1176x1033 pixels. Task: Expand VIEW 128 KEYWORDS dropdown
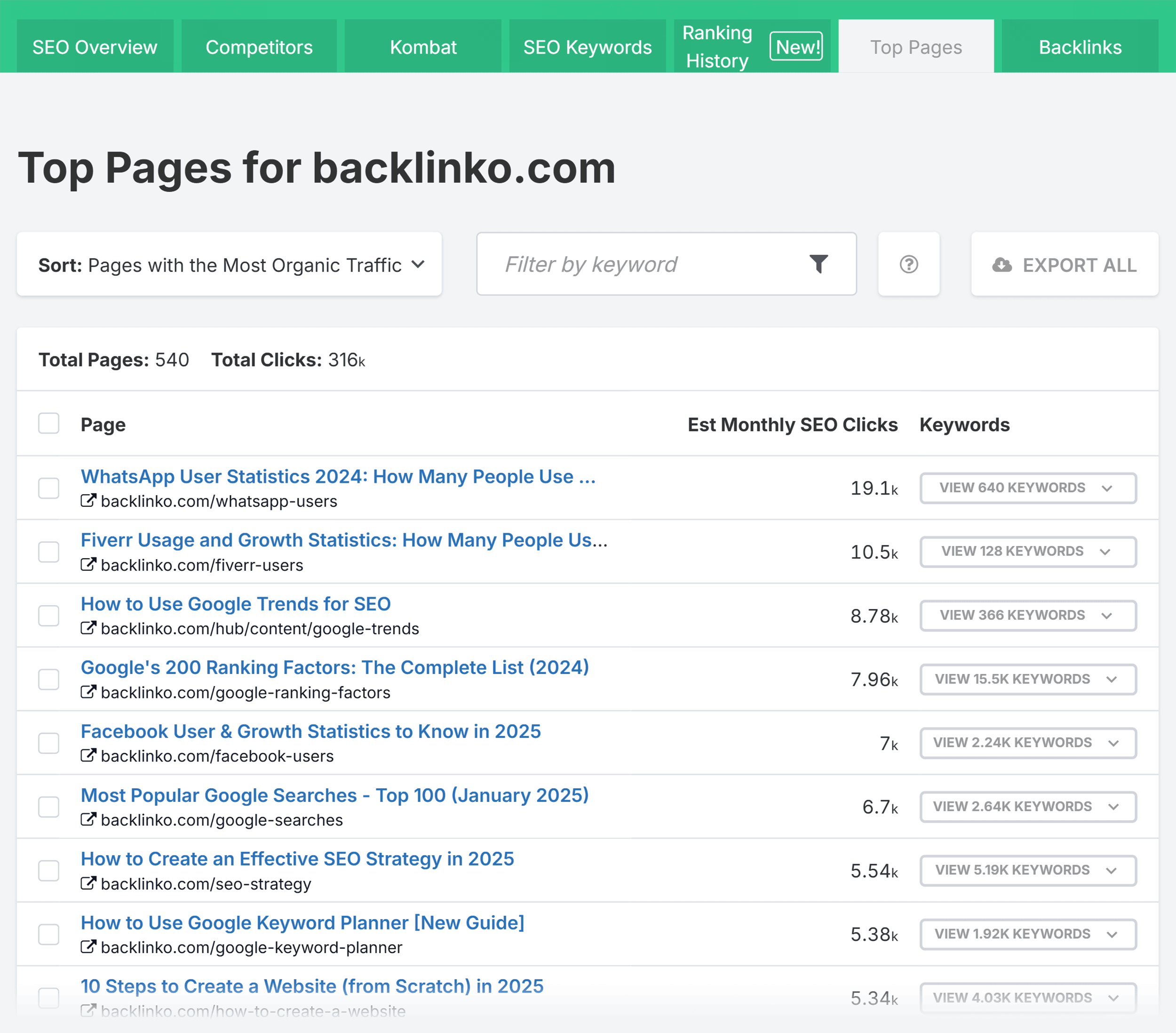tap(1027, 551)
